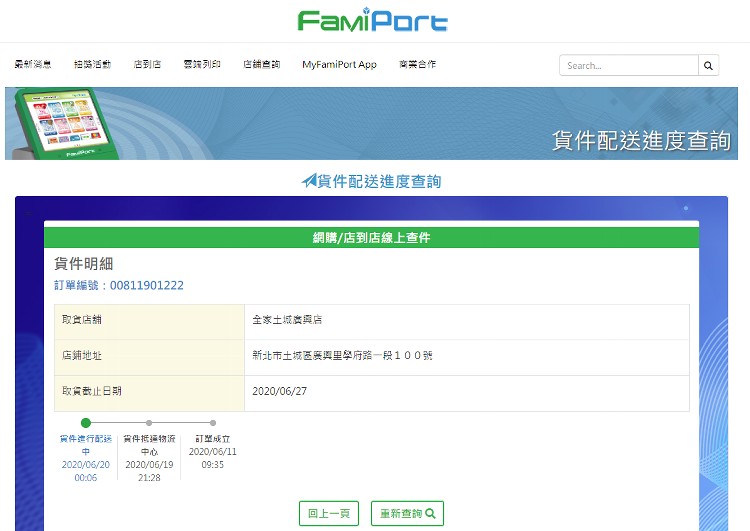Open the 促銷活動 menu item
Image resolution: width=750 pixels, height=531 pixels.
click(92, 64)
